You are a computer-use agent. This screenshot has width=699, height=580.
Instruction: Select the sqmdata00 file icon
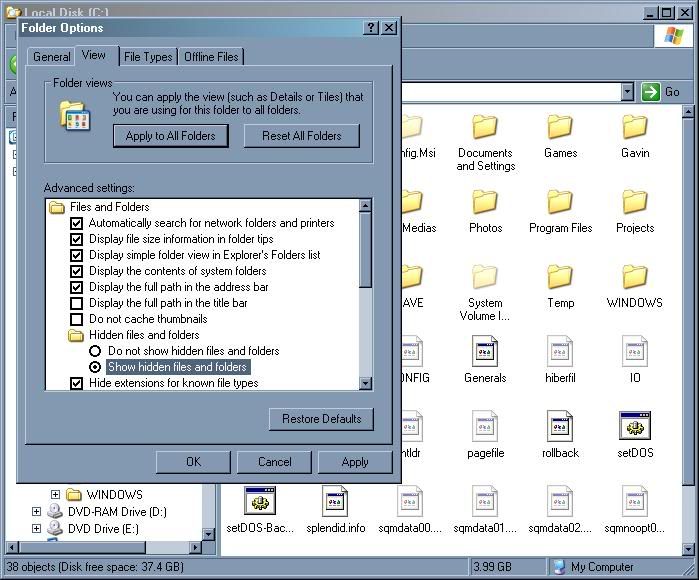pyautogui.click(x=410, y=501)
